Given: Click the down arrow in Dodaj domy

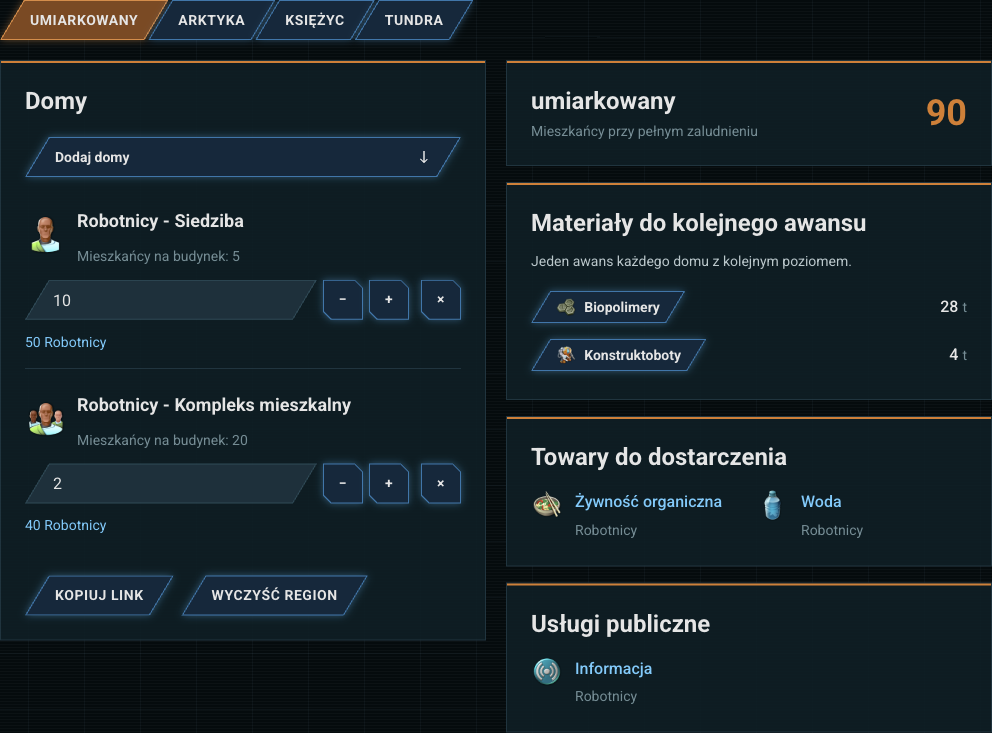Looking at the screenshot, I should click(424, 157).
